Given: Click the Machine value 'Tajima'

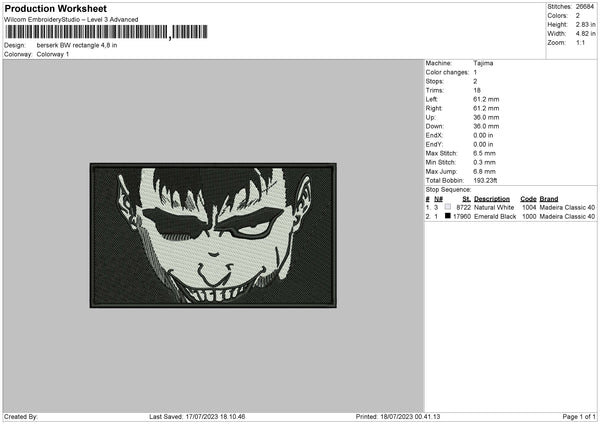Looking at the screenshot, I should [x=483, y=63].
